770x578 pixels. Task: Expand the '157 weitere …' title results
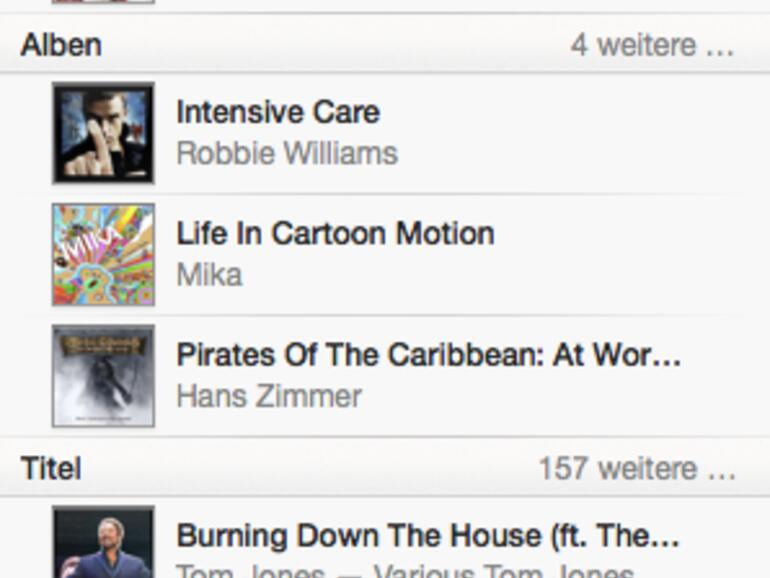637,468
